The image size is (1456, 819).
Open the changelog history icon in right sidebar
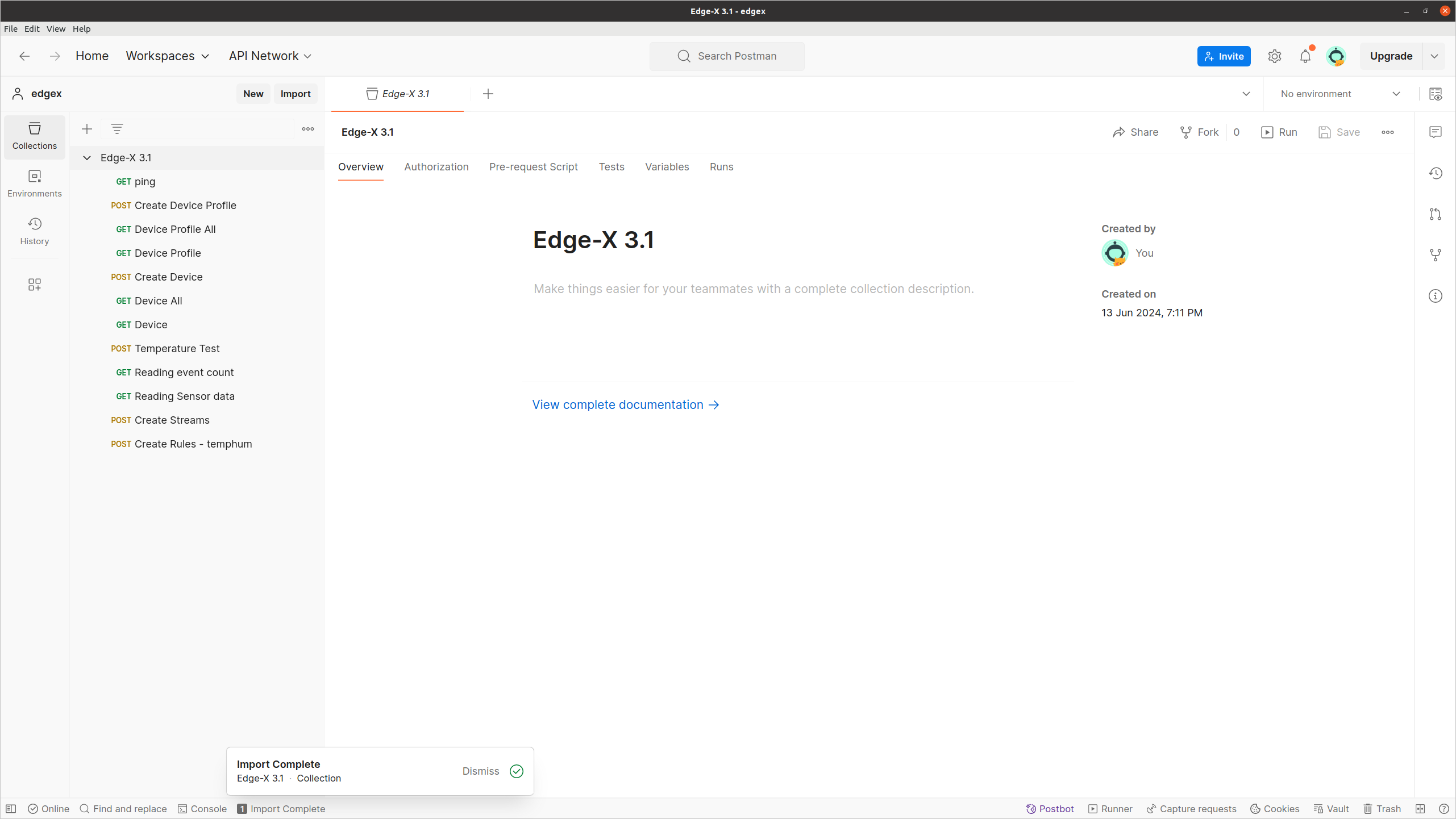point(1436,173)
